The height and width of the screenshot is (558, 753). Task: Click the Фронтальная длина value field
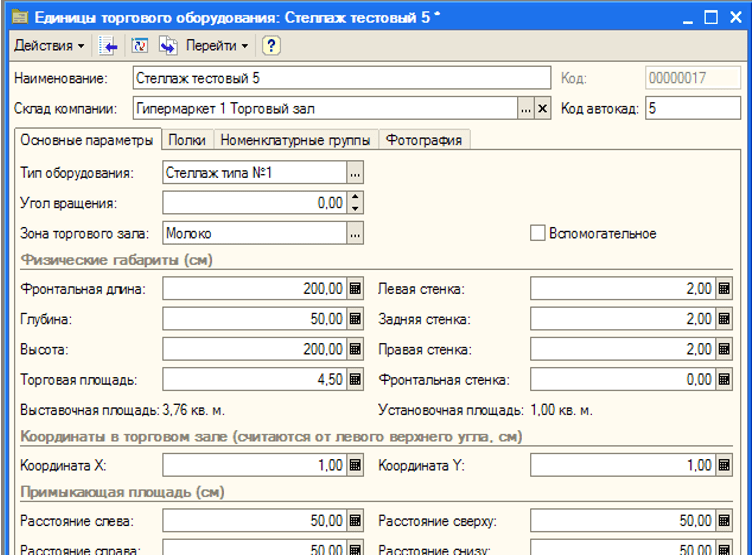point(255,289)
